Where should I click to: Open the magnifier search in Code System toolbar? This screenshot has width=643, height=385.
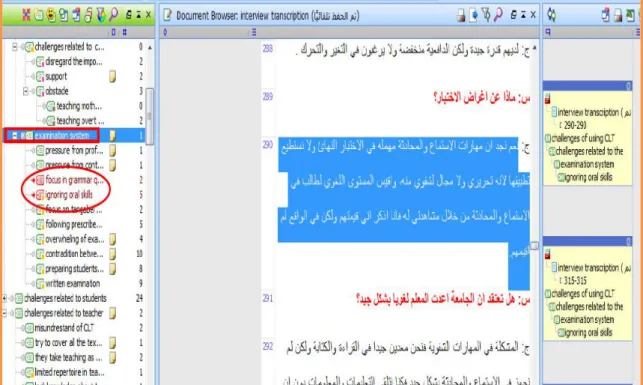114,15
